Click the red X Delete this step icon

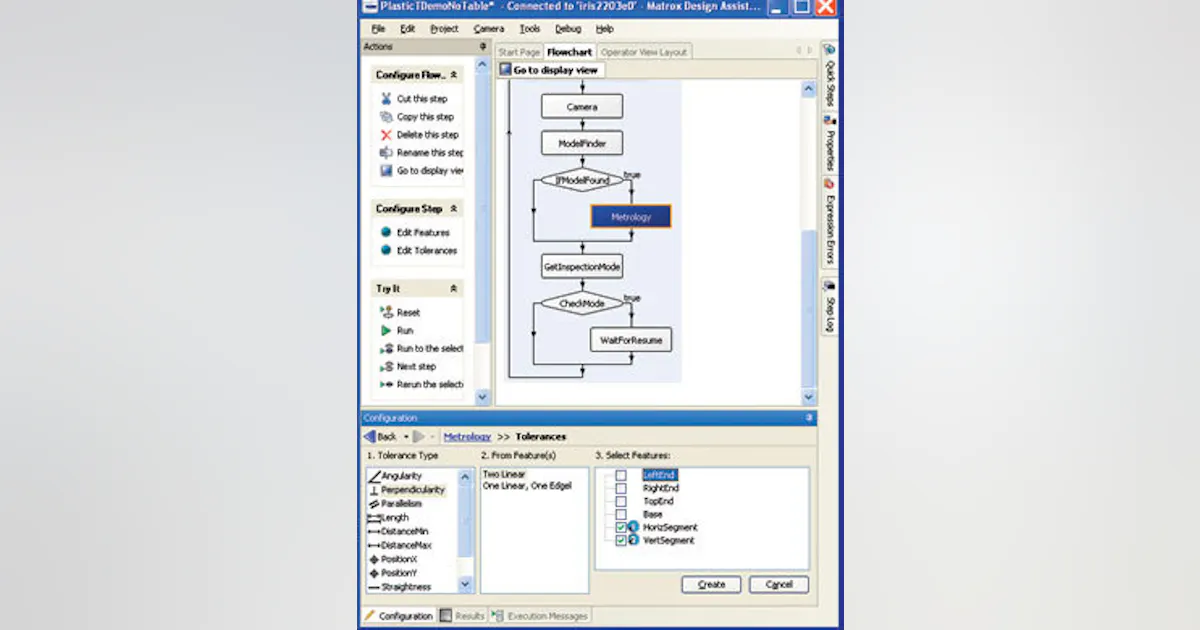tap(387, 135)
